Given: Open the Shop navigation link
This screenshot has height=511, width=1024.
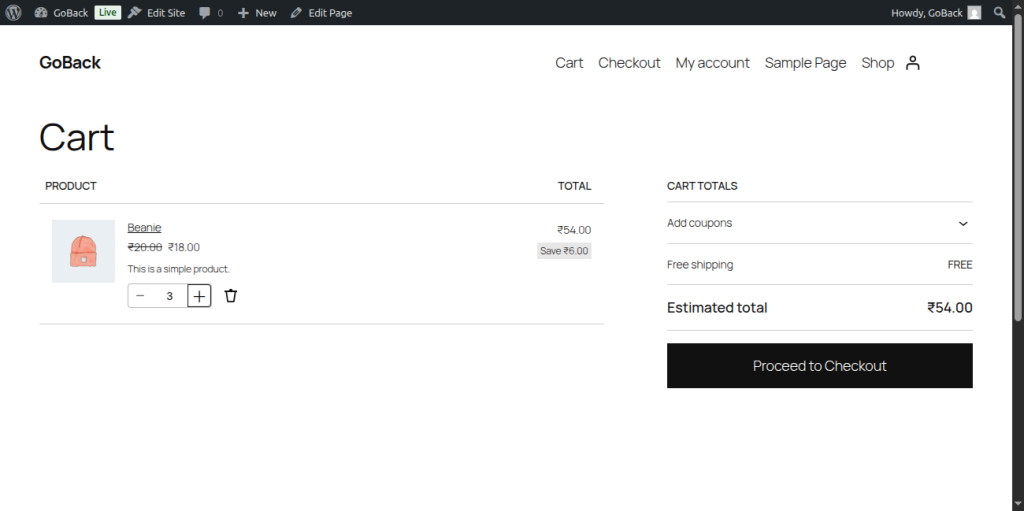Looking at the screenshot, I should coord(877,63).
